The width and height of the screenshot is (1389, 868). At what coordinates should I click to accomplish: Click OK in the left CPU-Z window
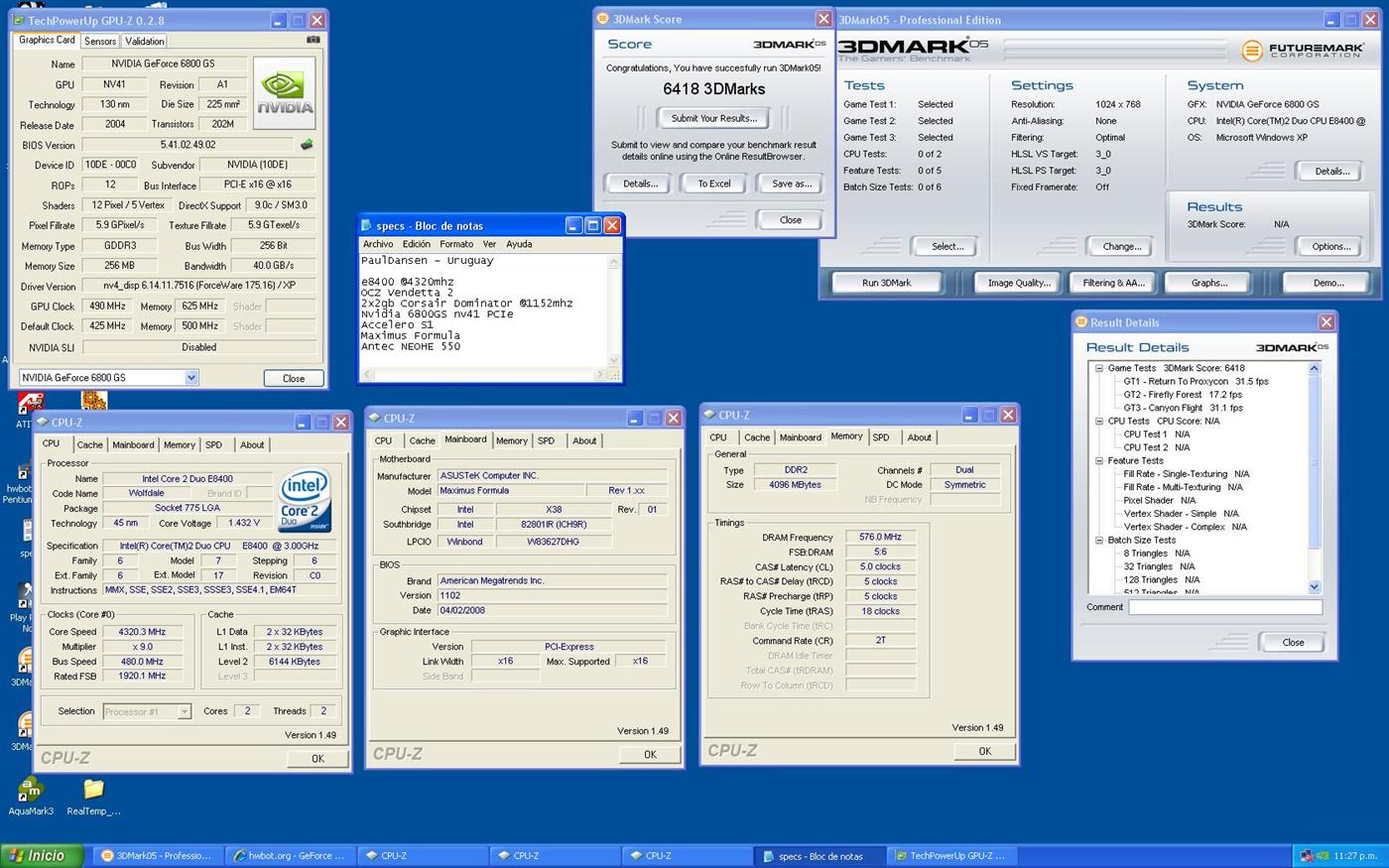[x=317, y=759]
